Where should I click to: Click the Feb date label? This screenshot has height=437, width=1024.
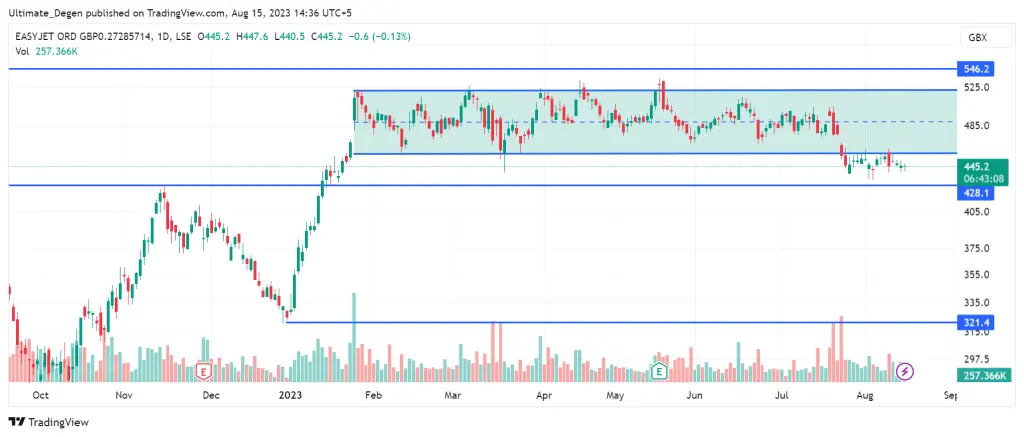(372, 395)
